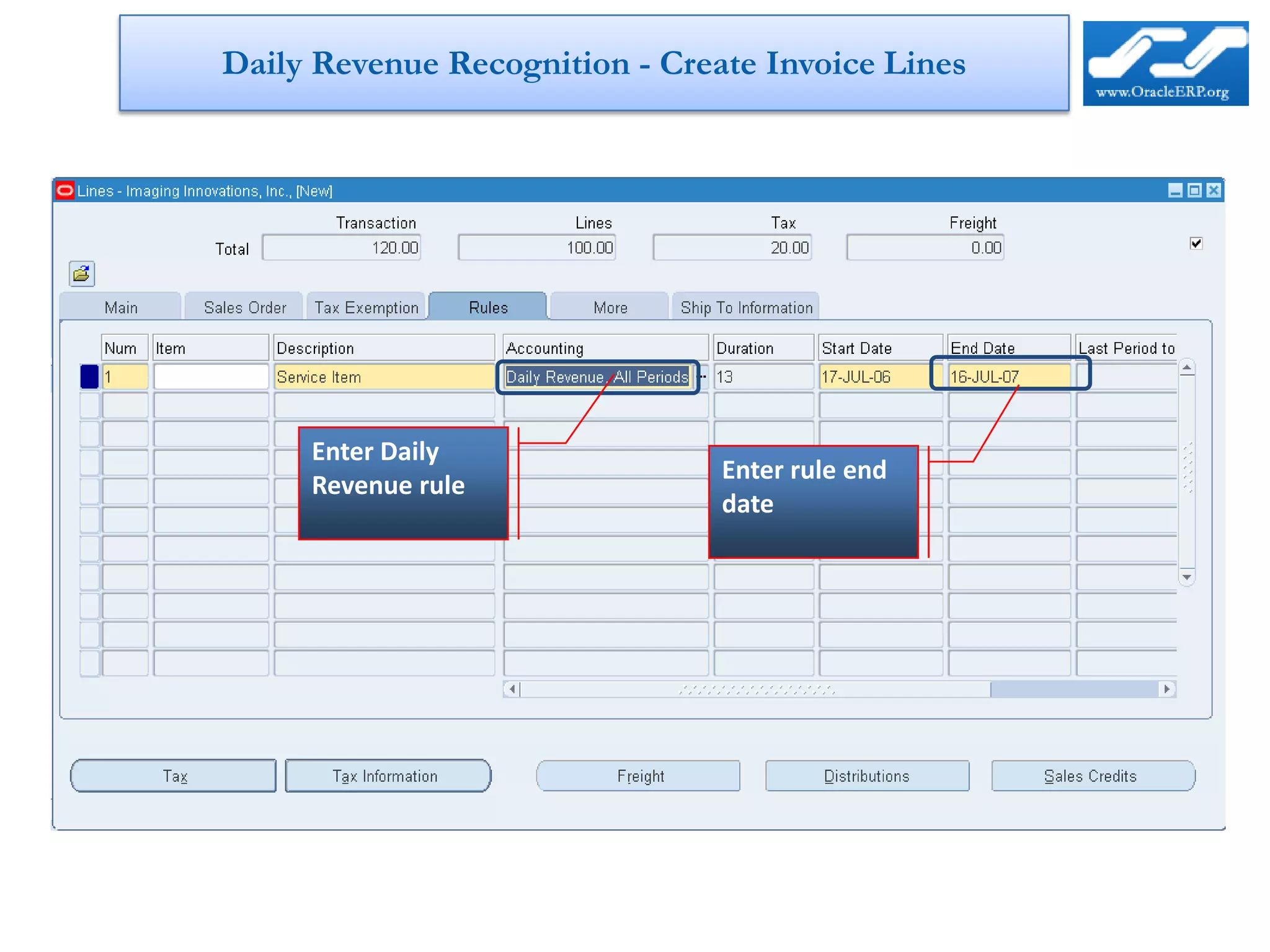Click the horizontal scrollbar left arrow
The width and height of the screenshot is (1270, 952).
tap(512, 689)
